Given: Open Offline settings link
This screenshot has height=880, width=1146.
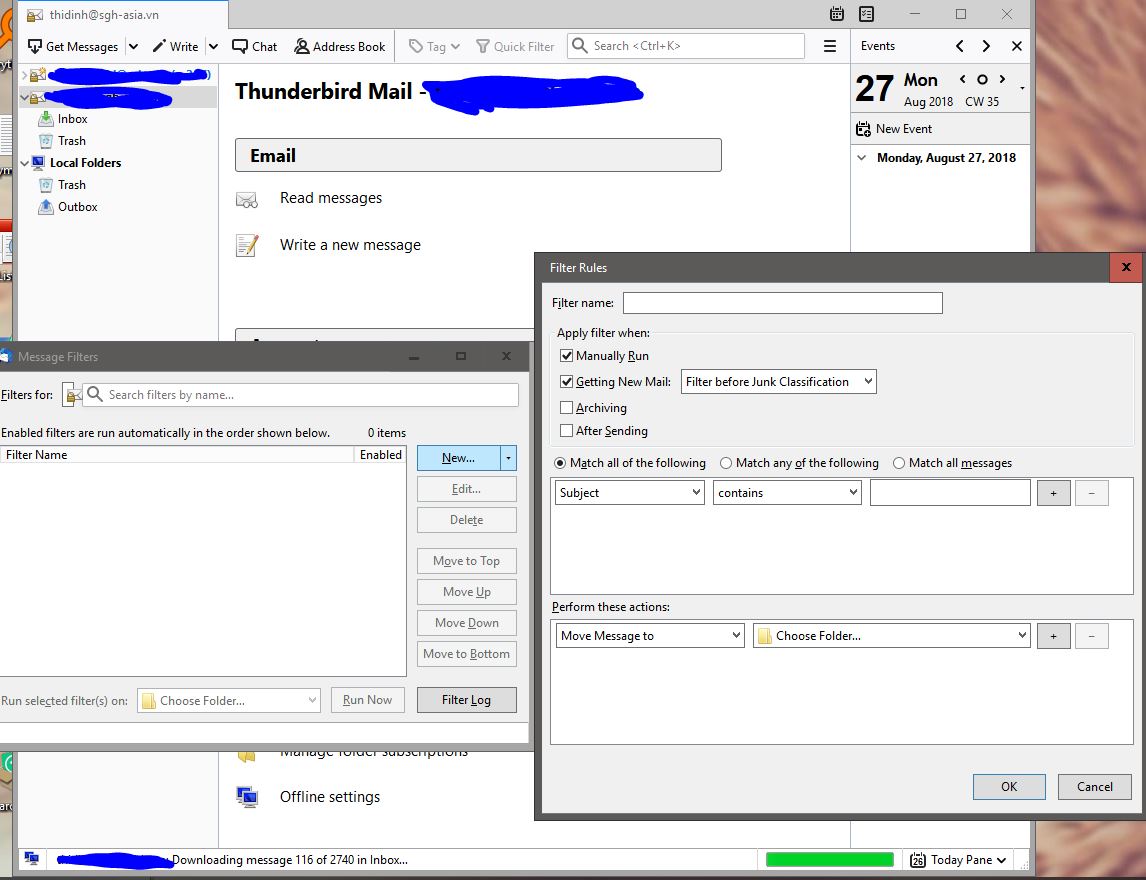Looking at the screenshot, I should tap(330, 797).
